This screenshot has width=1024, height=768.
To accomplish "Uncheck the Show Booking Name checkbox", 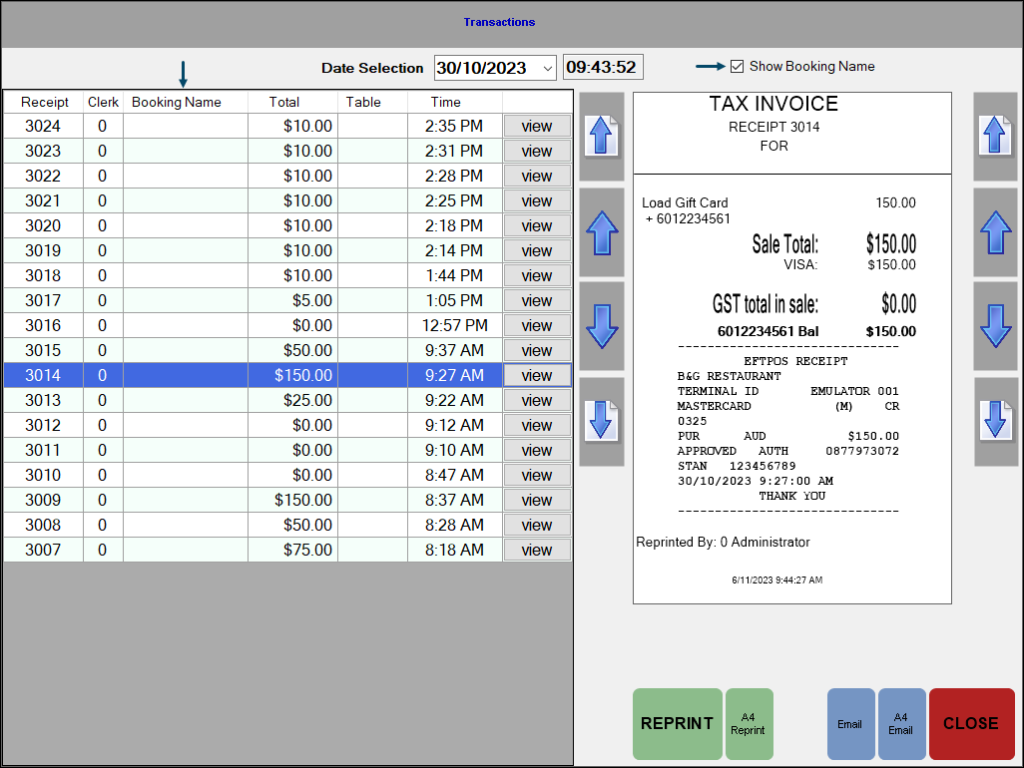I will click(737, 67).
